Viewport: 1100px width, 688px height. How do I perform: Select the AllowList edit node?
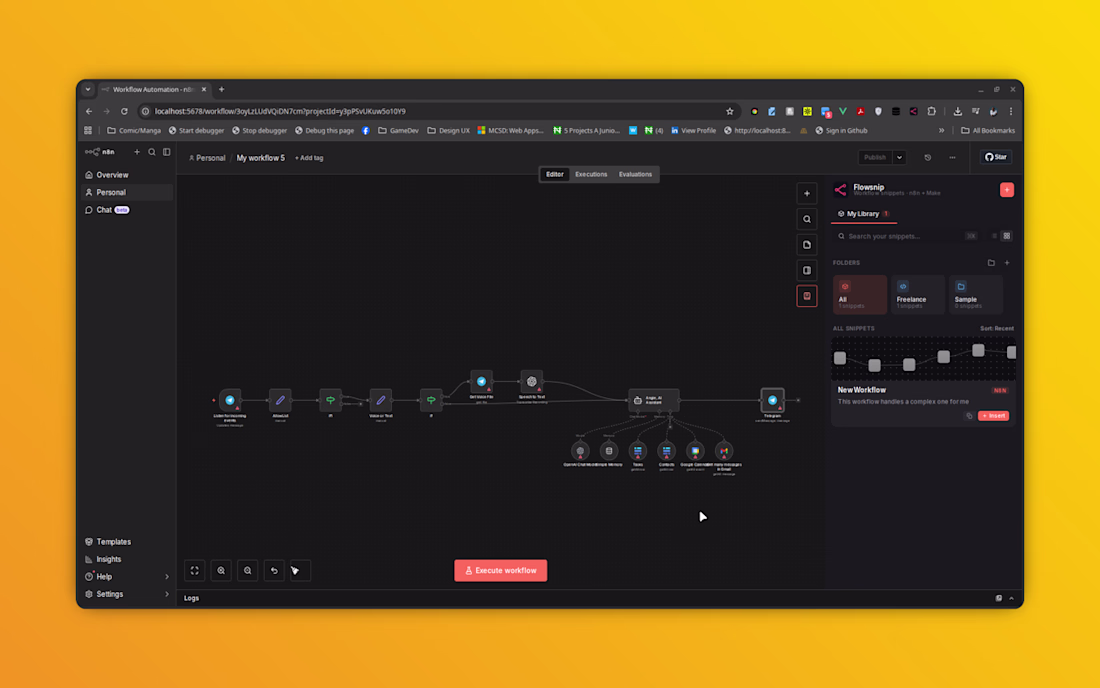[x=280, y=400]
